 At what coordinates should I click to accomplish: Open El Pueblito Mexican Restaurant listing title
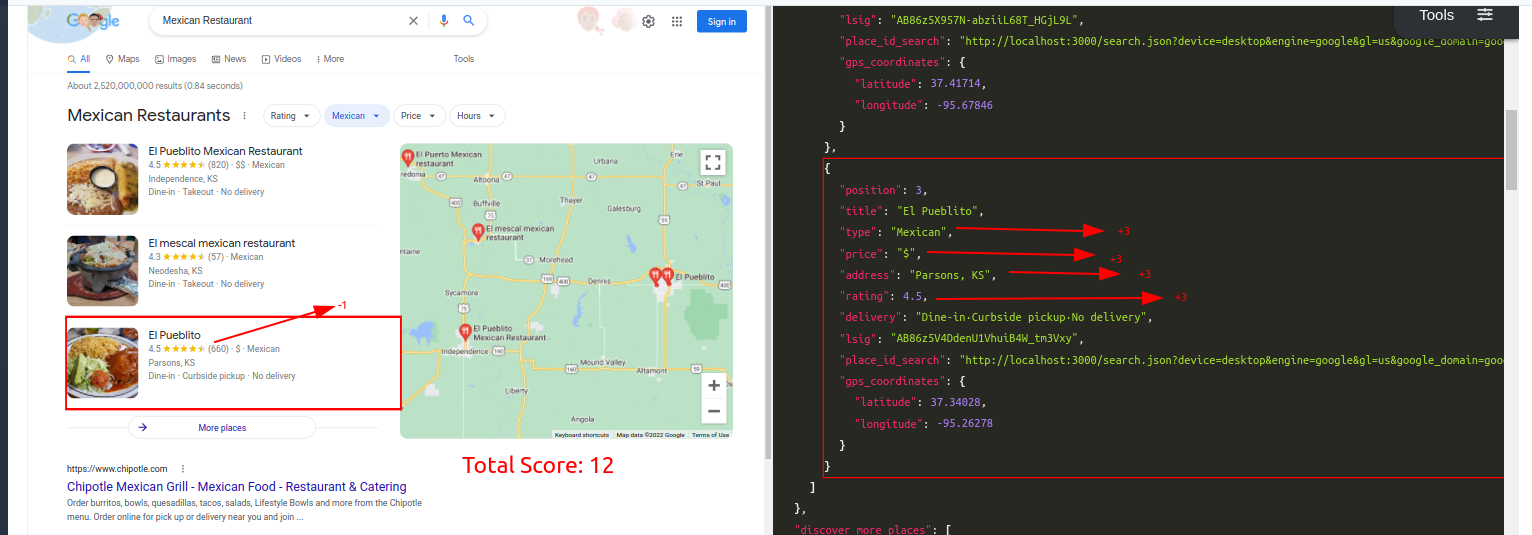pos(225,151)
